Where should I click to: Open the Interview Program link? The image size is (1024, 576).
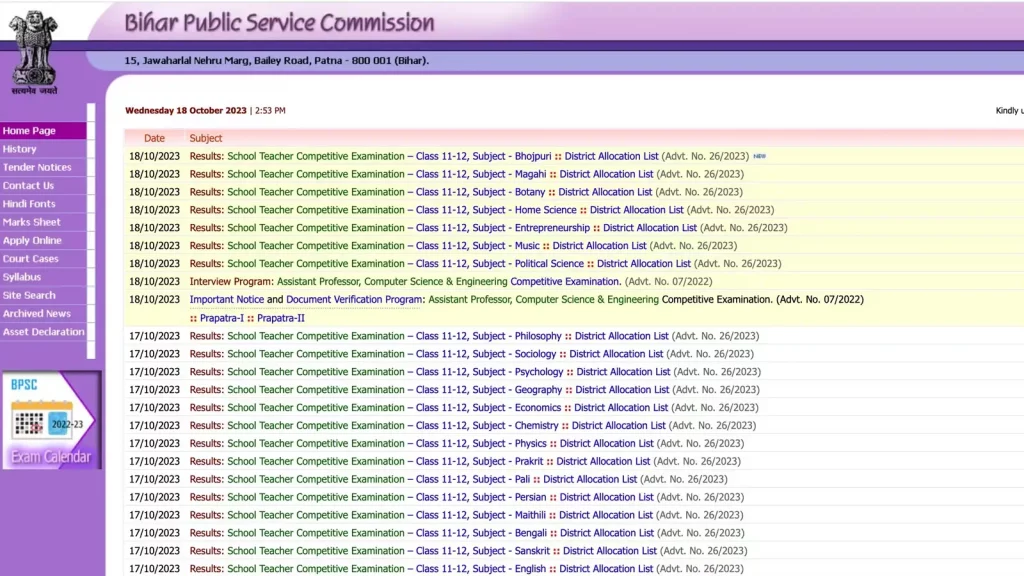click(231, 281)
